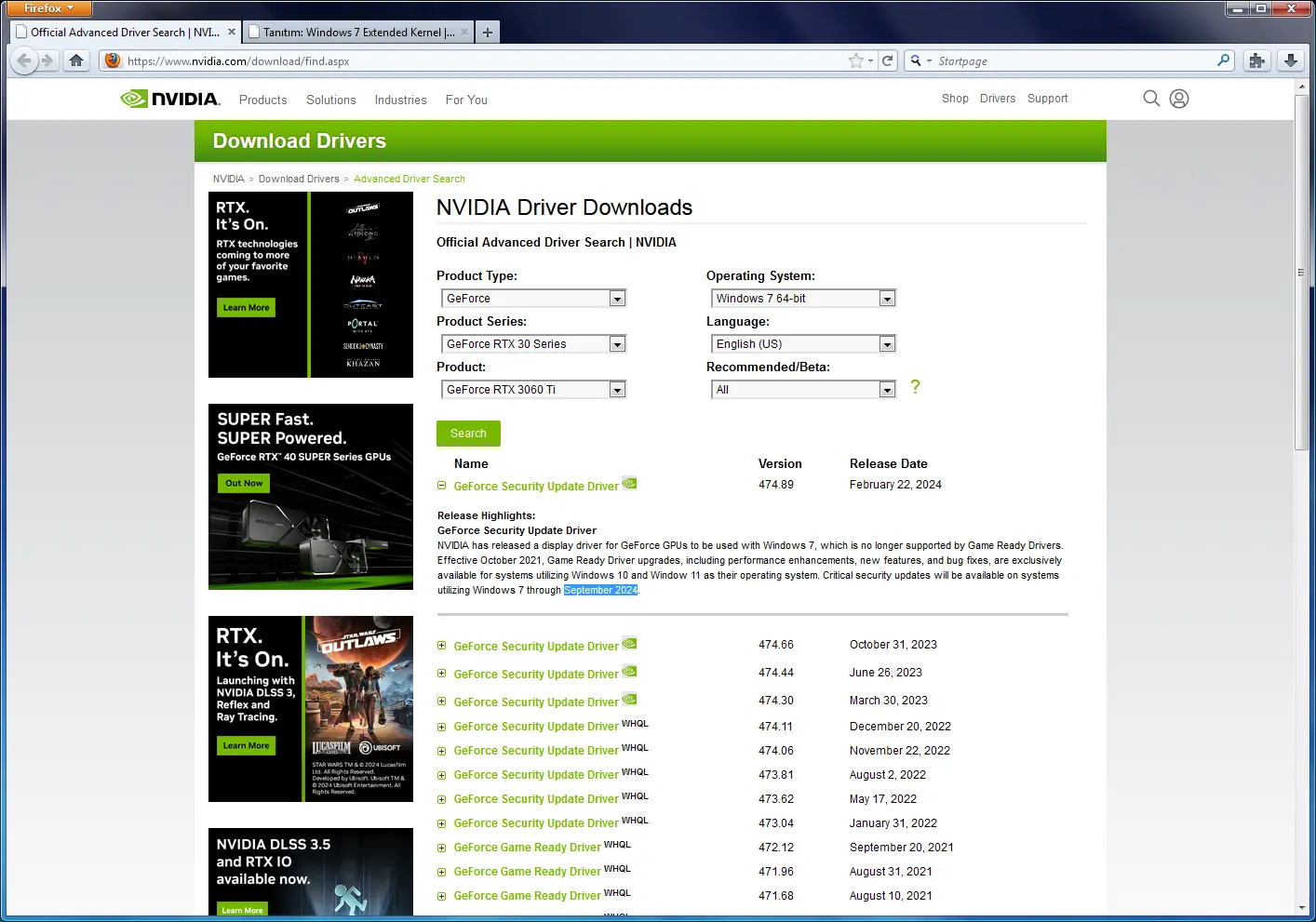Screen dimensions: 1316x922
Task: Go to the Drivers link in header
Action: click(x=998, y=99)
